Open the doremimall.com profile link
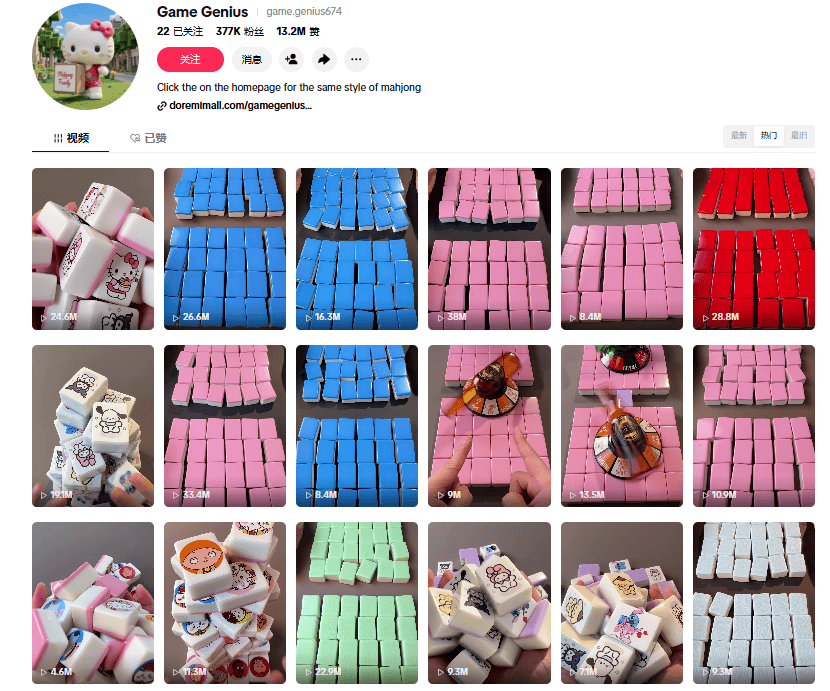 (x=235, y=105)
